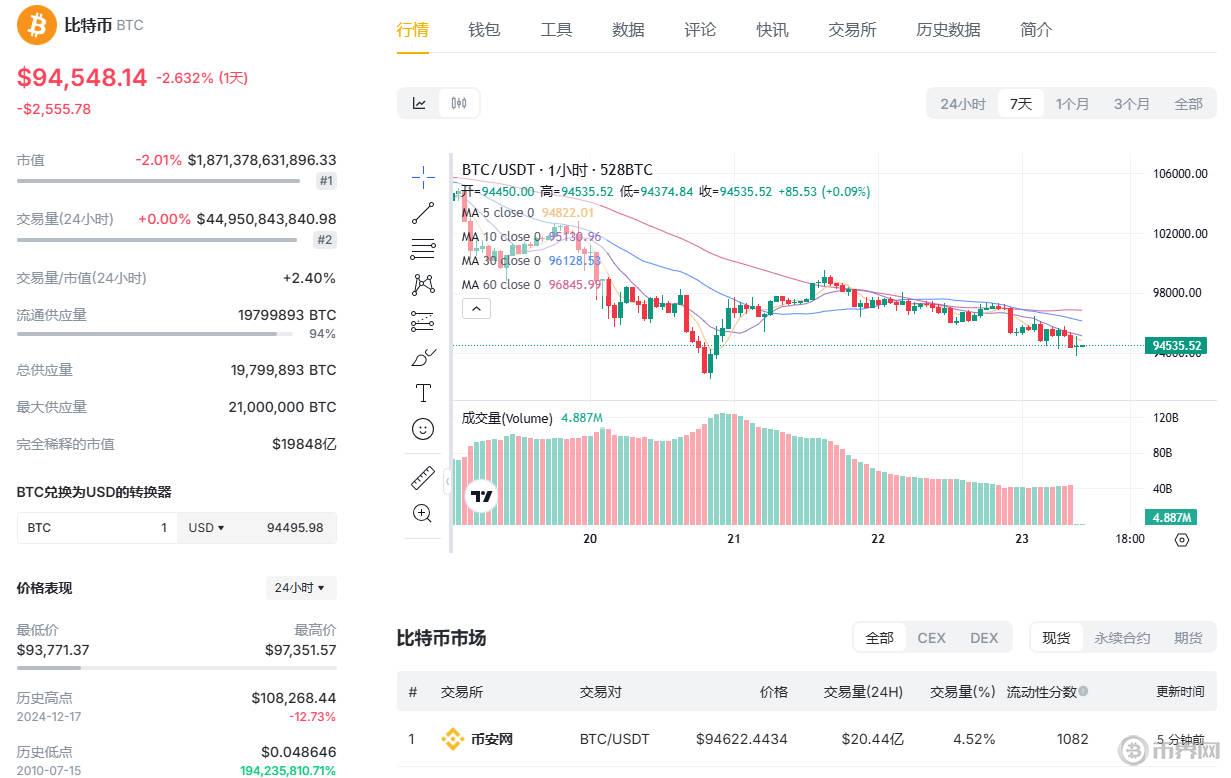Switch to candlestick chart view

click(x=459, y=103)
